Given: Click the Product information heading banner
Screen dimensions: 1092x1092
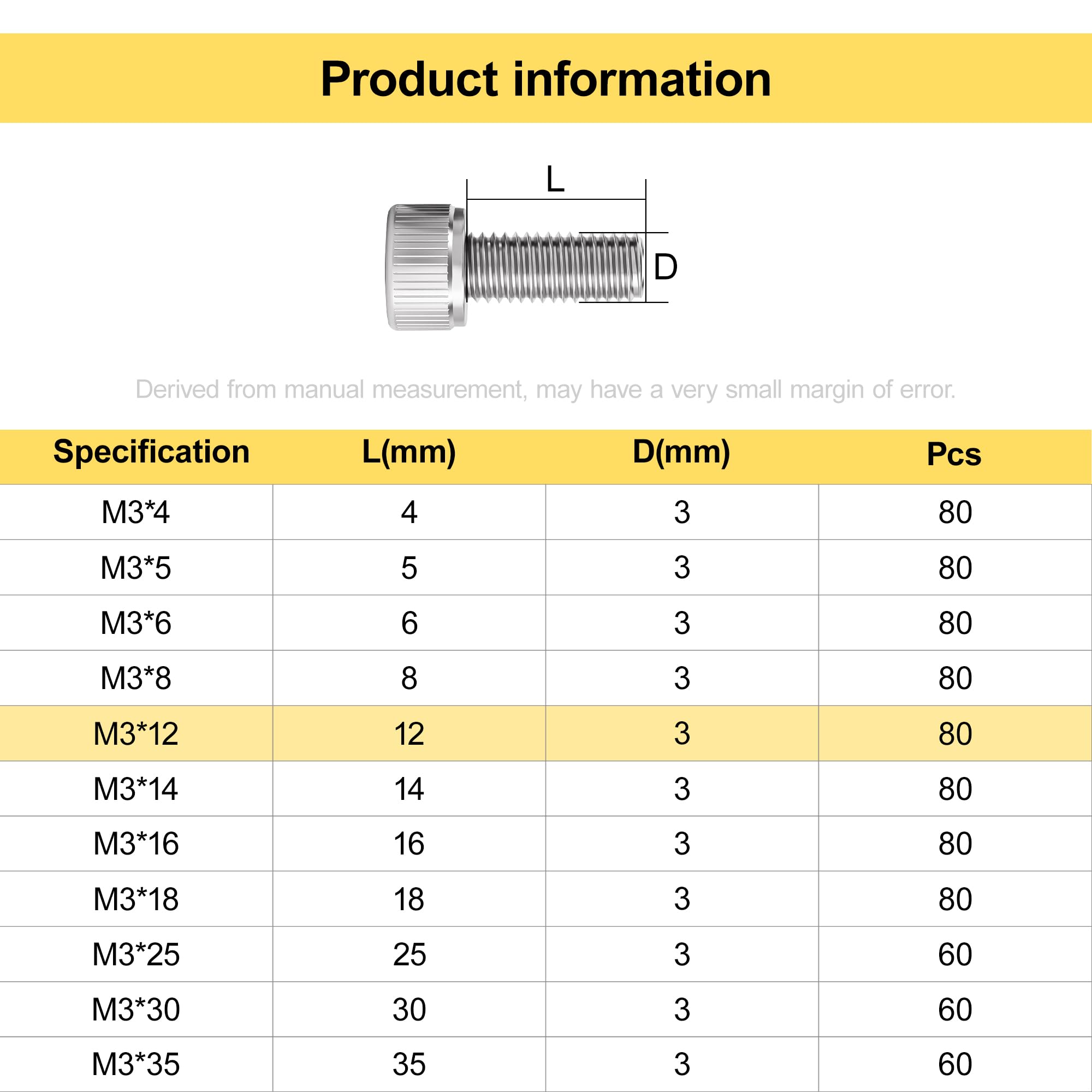Looking at the screenshot, I should [x=546, y=78].
